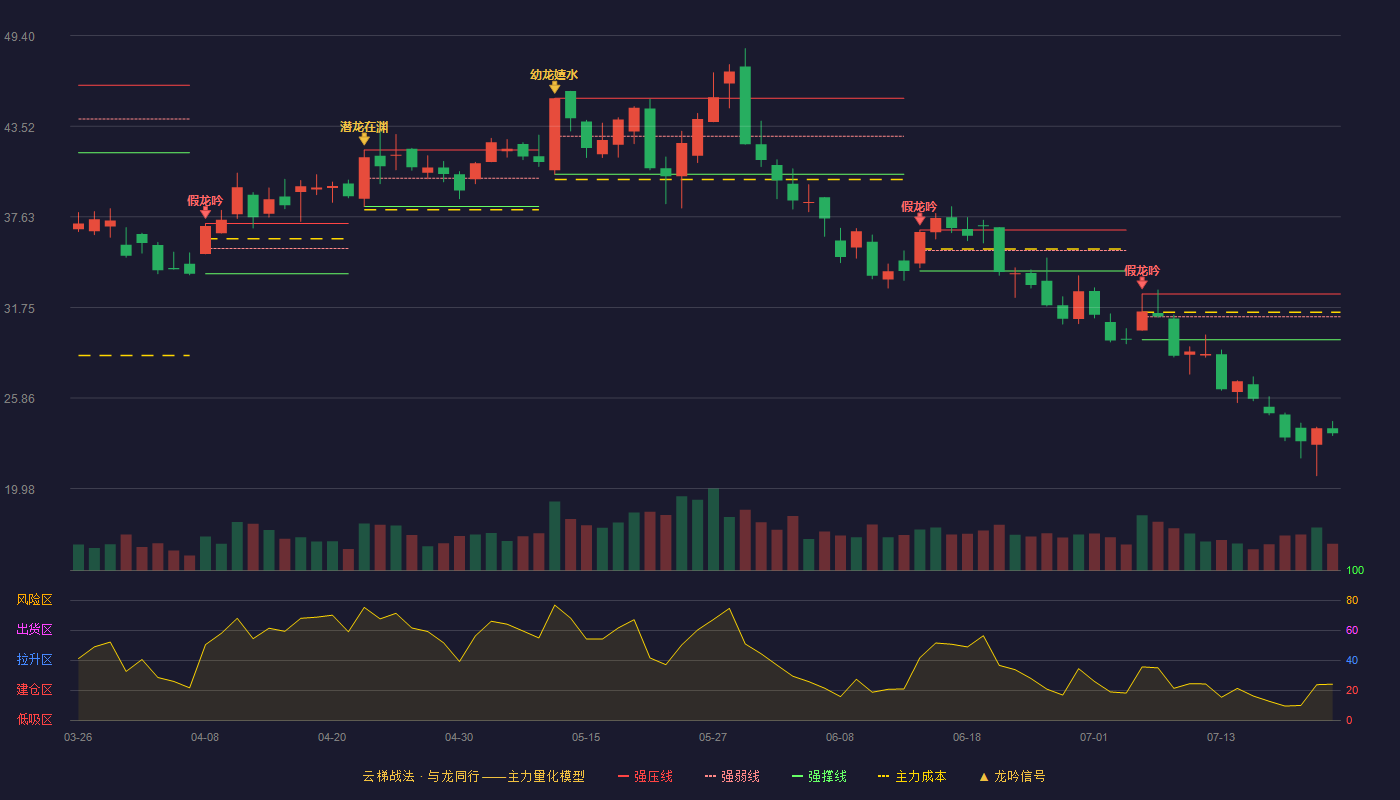
Task: Click the 低吸区 zone label
Action: click(x=34, y=719)
